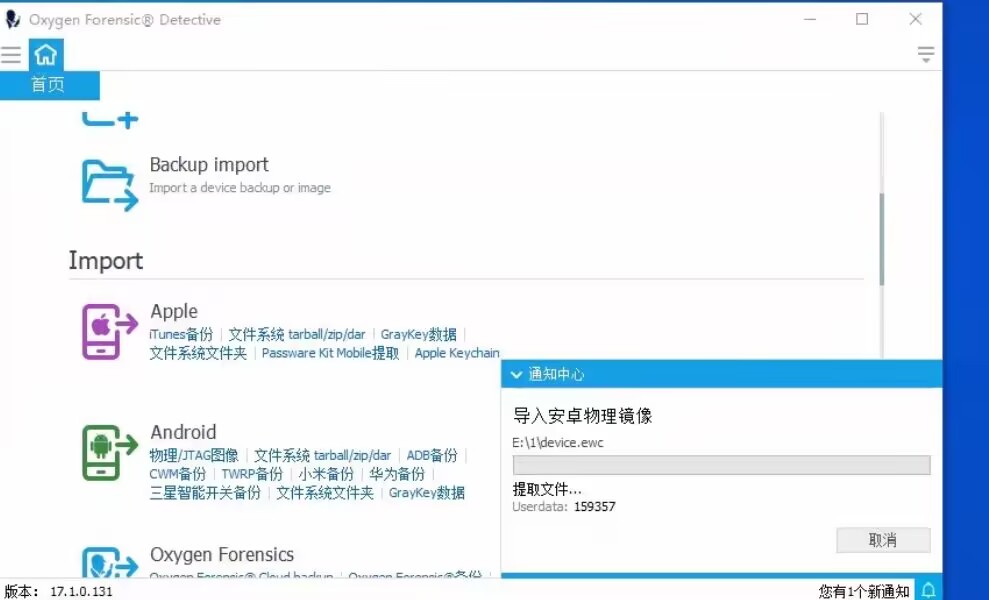This screenshot has height=600, width=989.
Task: Open the notification bell icon
Action: coord(928,590)
